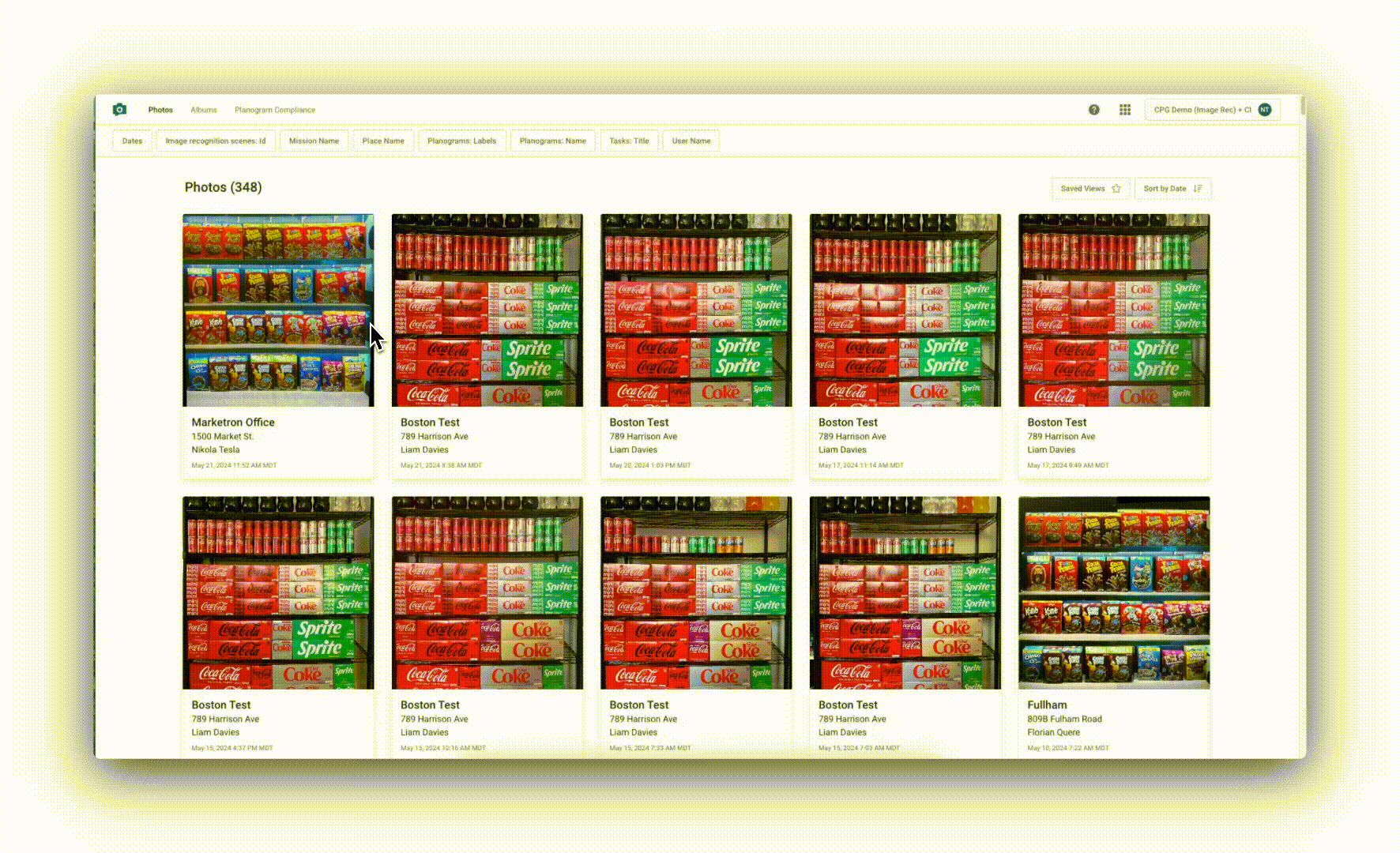Open Image recognition scenes: Id filter
Viewport: 1400px width, 853px height.
(216, 141)
